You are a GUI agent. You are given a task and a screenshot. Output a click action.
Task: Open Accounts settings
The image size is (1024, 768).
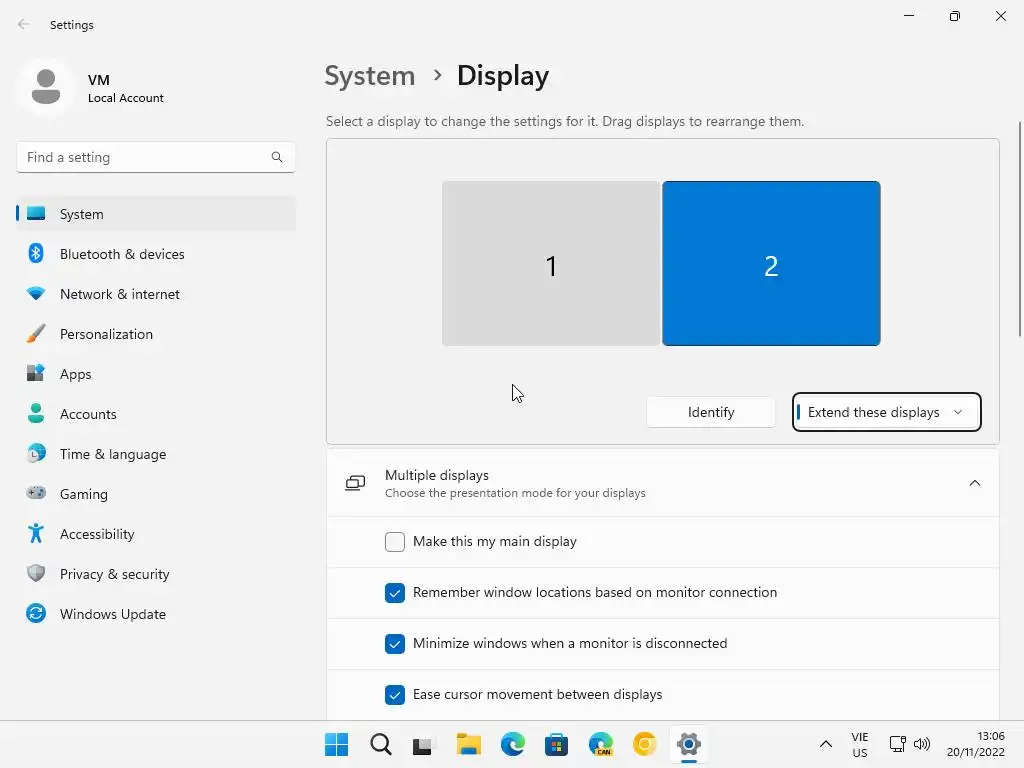coord(156,414)
